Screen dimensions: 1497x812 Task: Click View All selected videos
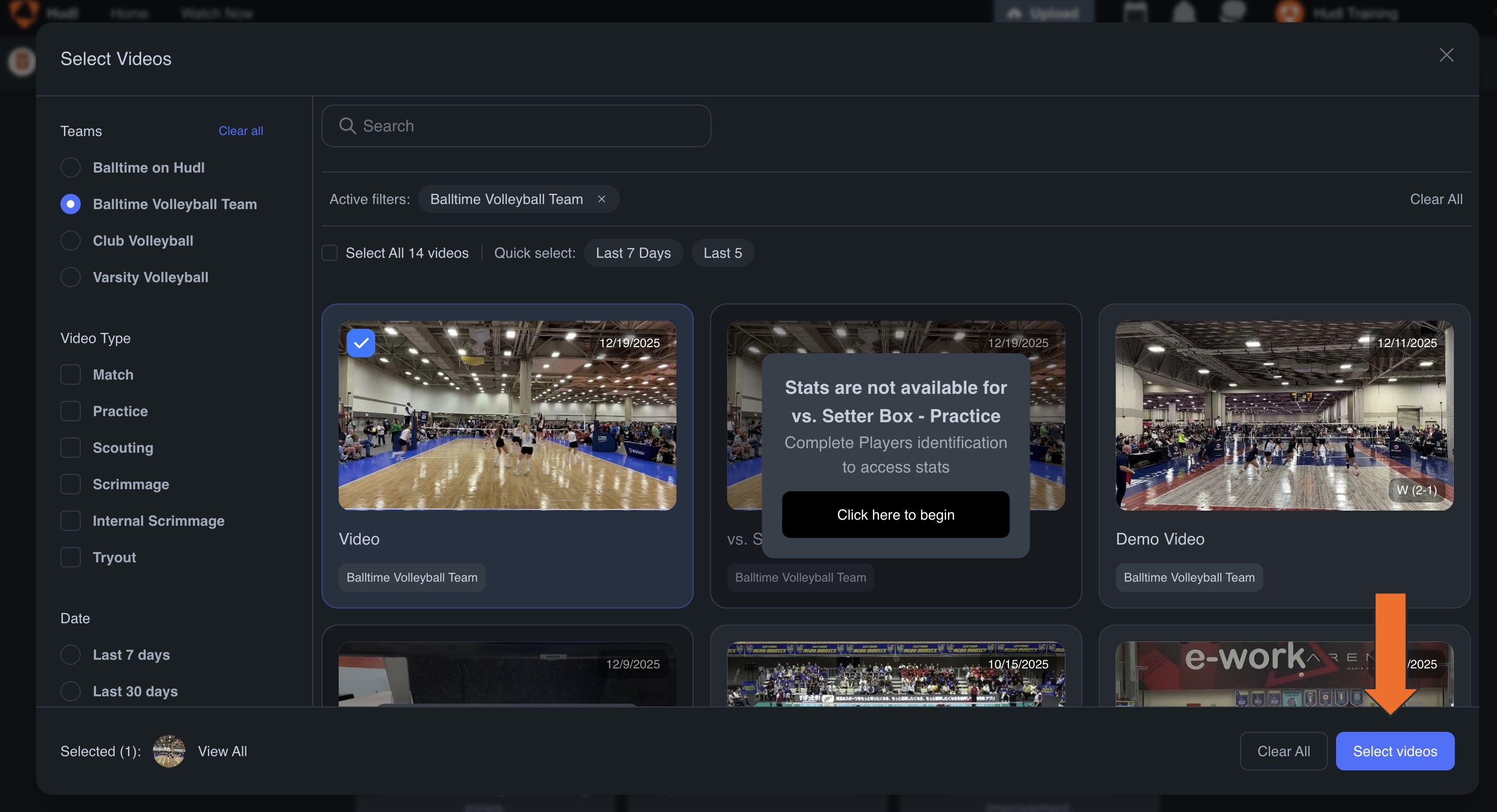tap(222, 751)
